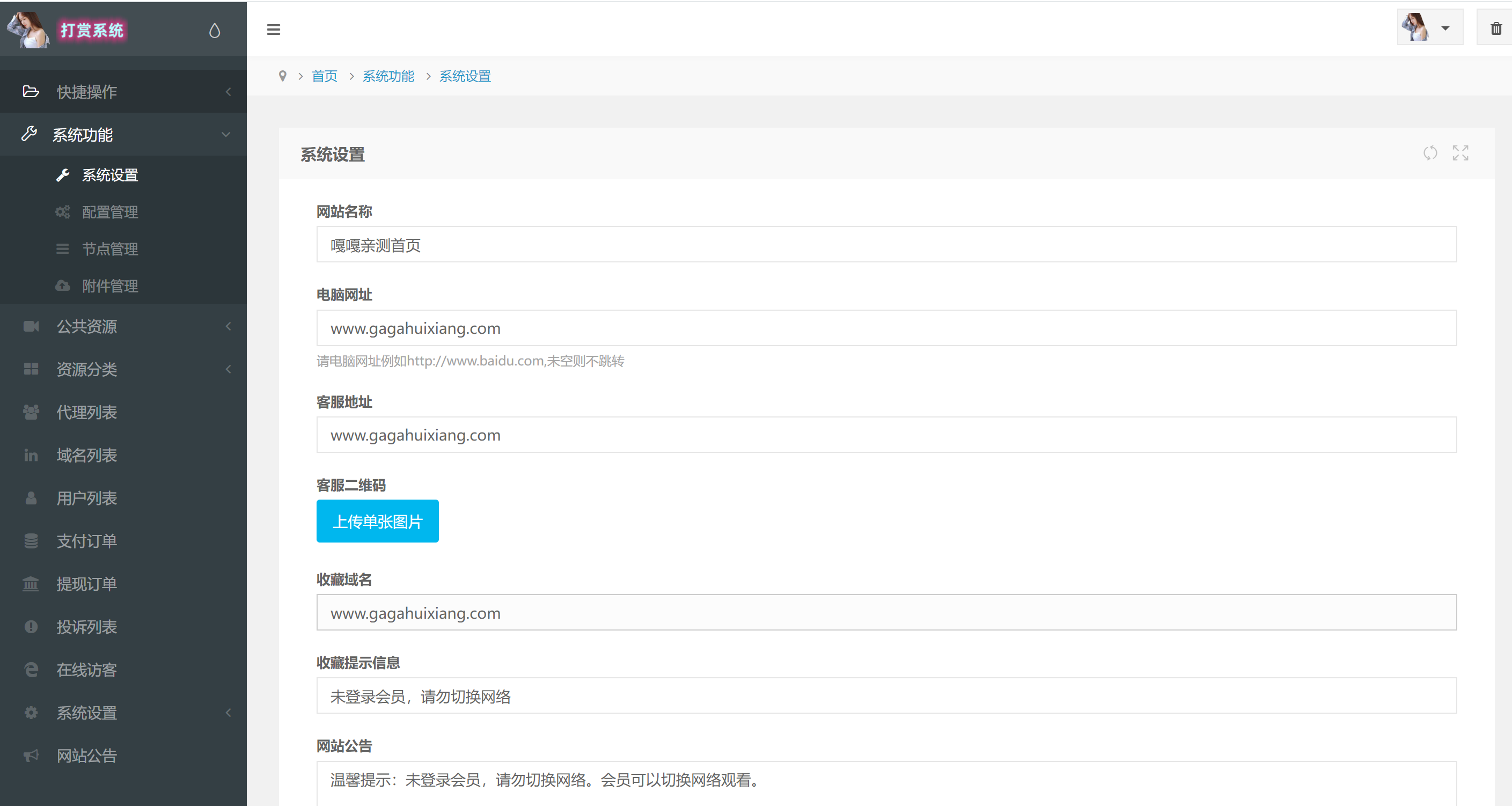The width and height of the screenshot is (1512, 806).
Task: Click the 打赏系统 logo title
Action: (92, 30)
